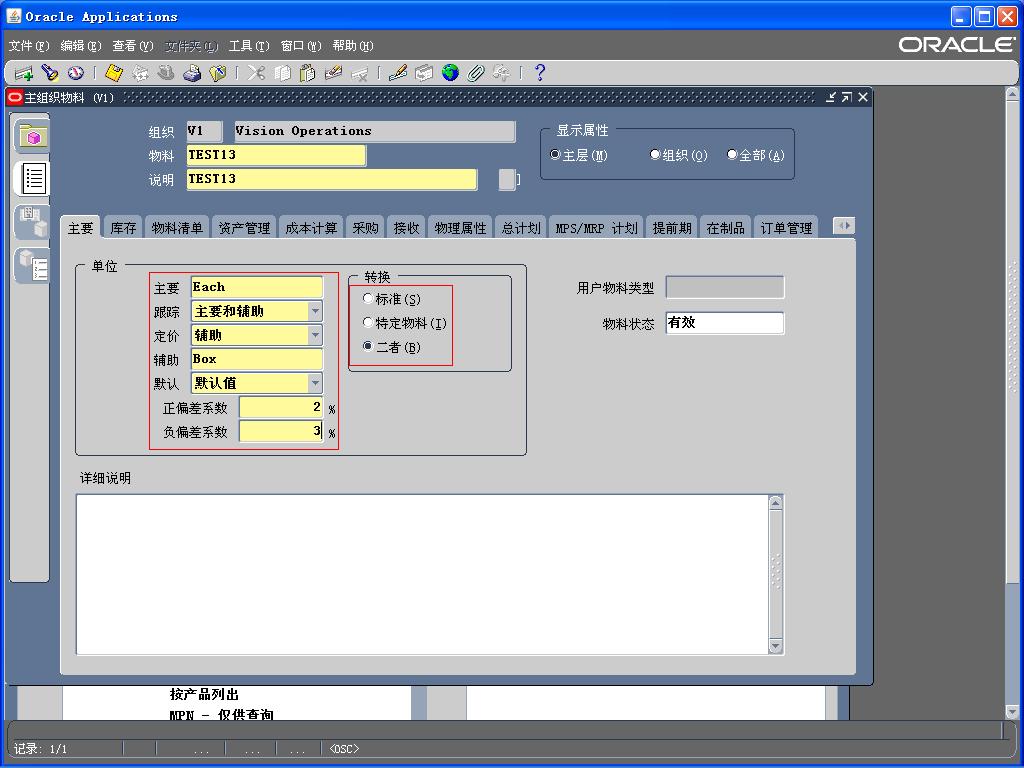The height and width of the screenshot is (768, 1024).
Task: Switch to the 库存 tab
Action: [x=123, y=228]
